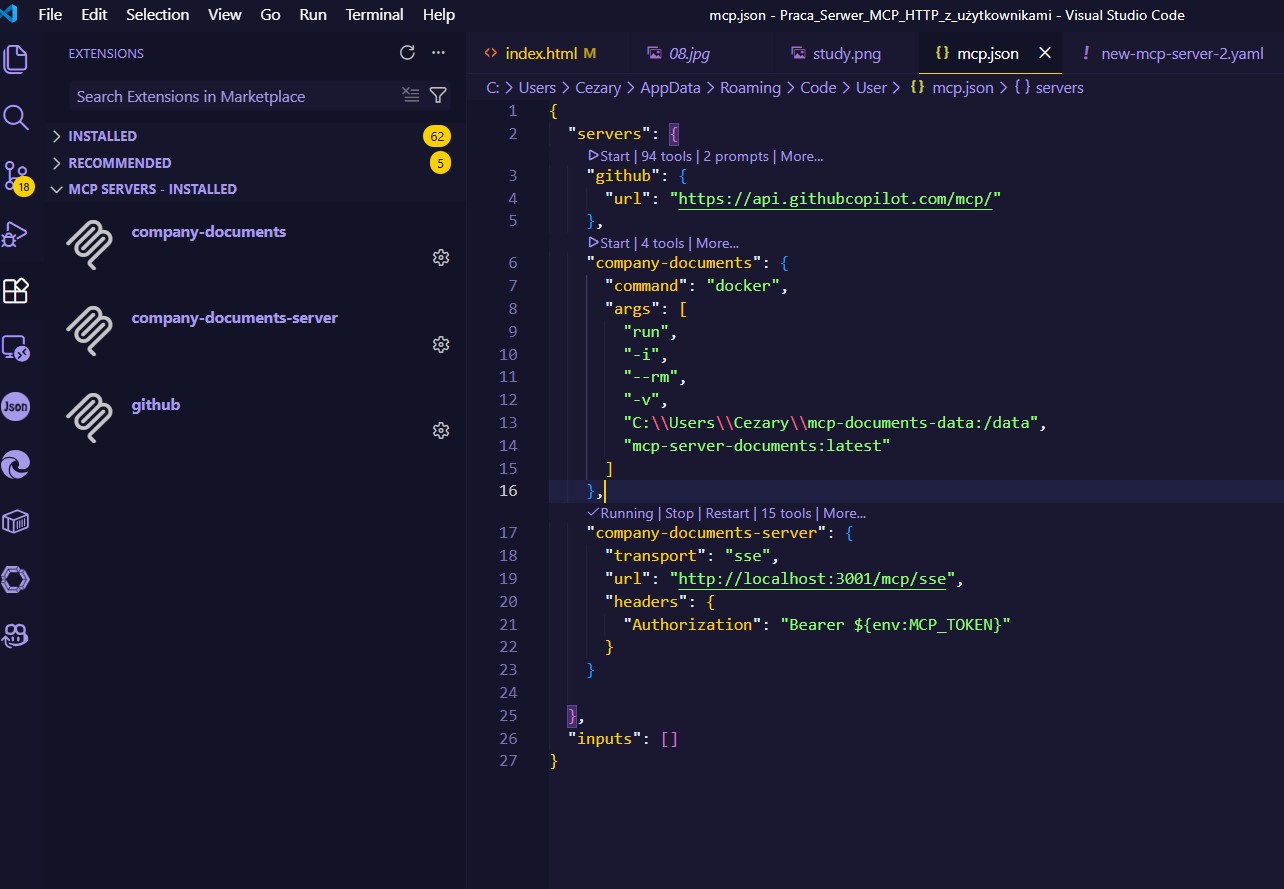The image size is (1284, 889).
Task: Open gear settings for github MCP server
Action: tap(441, 430)
